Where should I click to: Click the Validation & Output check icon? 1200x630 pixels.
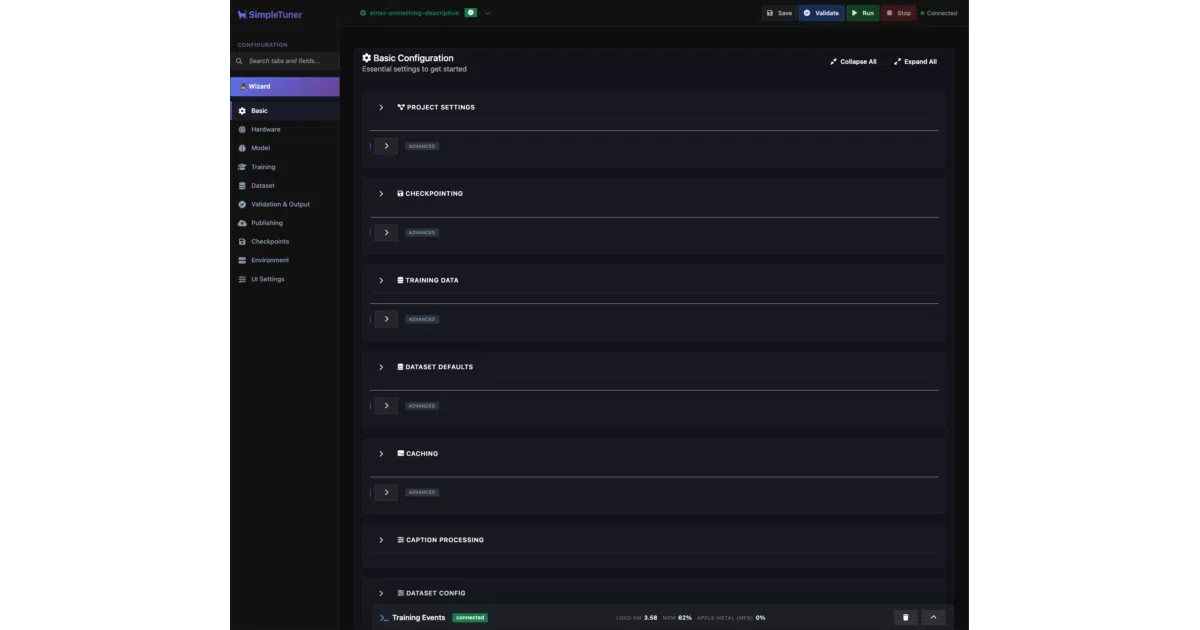coord(242,204)
